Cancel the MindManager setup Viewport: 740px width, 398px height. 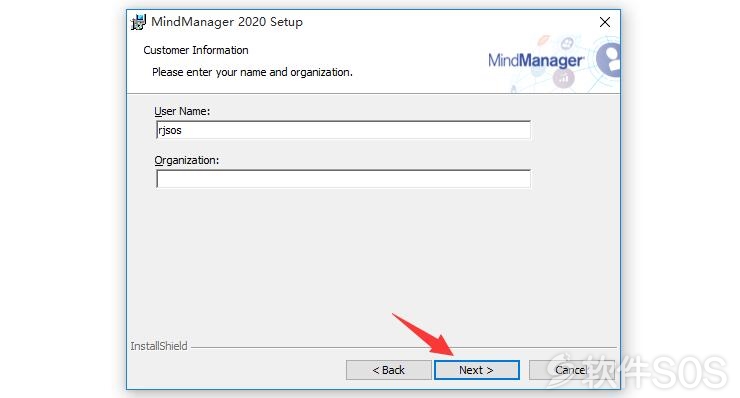(572, 370)
